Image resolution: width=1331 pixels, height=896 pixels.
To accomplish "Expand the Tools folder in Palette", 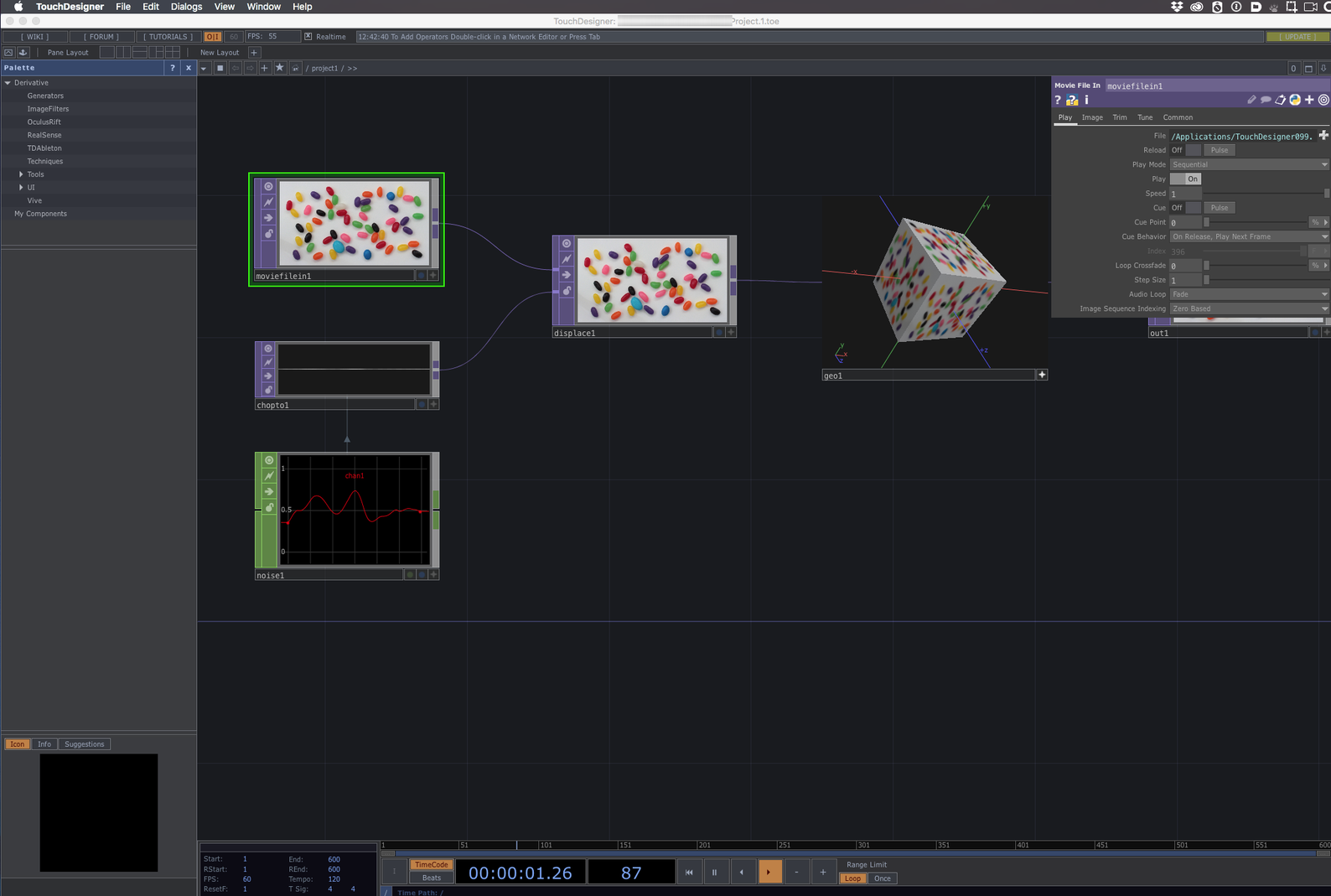I will 21,174.
